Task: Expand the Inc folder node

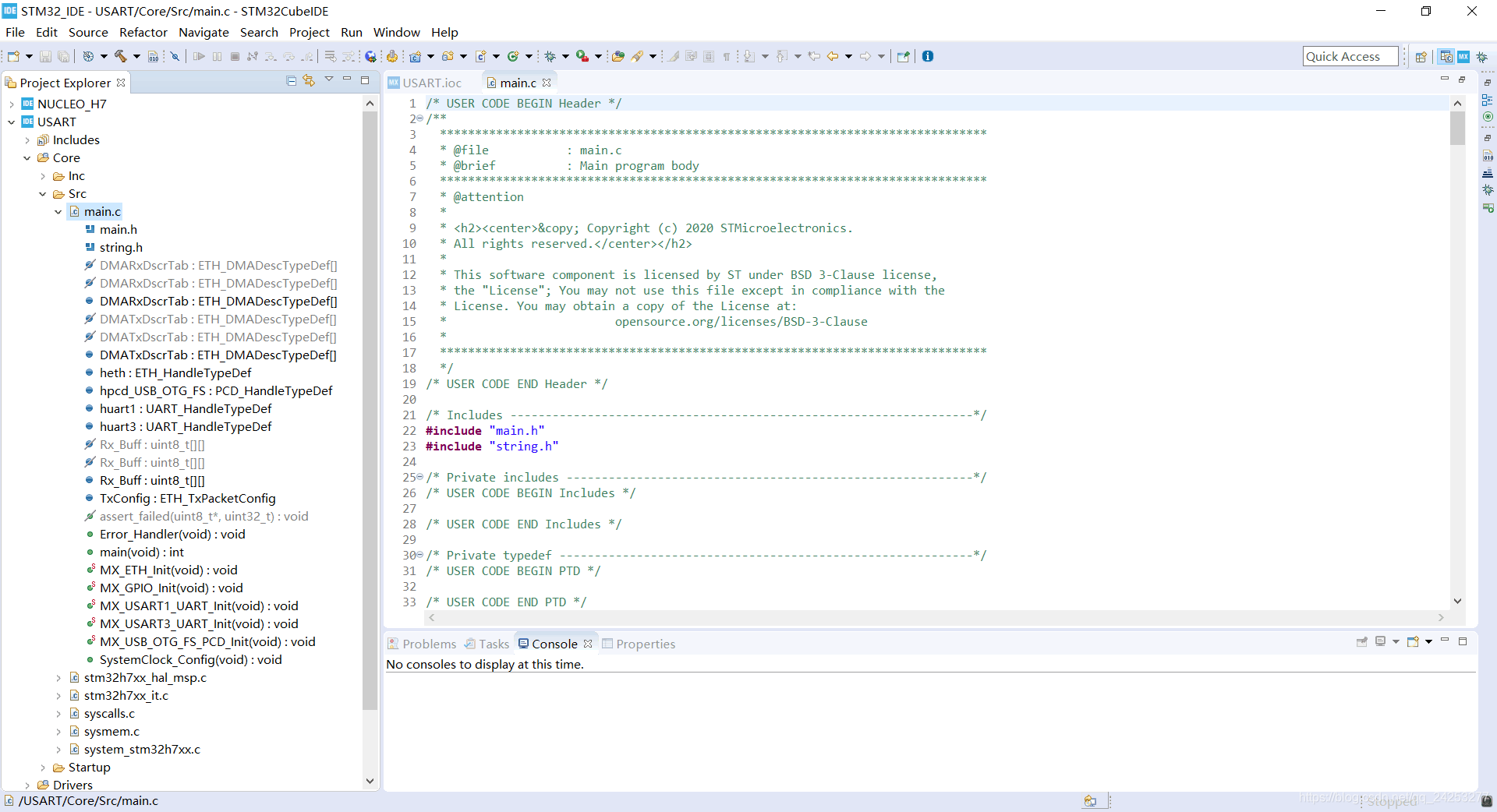Action: [x=43, y=176]
